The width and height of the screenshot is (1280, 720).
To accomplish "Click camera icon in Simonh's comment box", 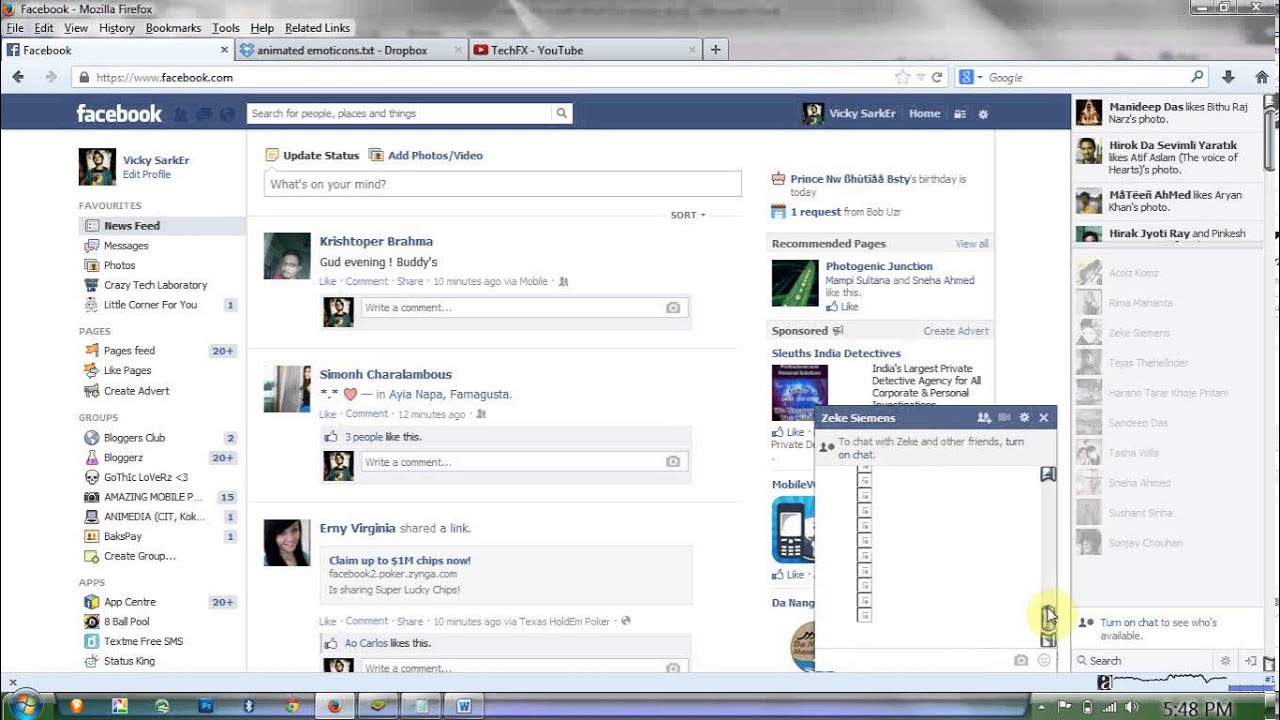I will (673, 462).
